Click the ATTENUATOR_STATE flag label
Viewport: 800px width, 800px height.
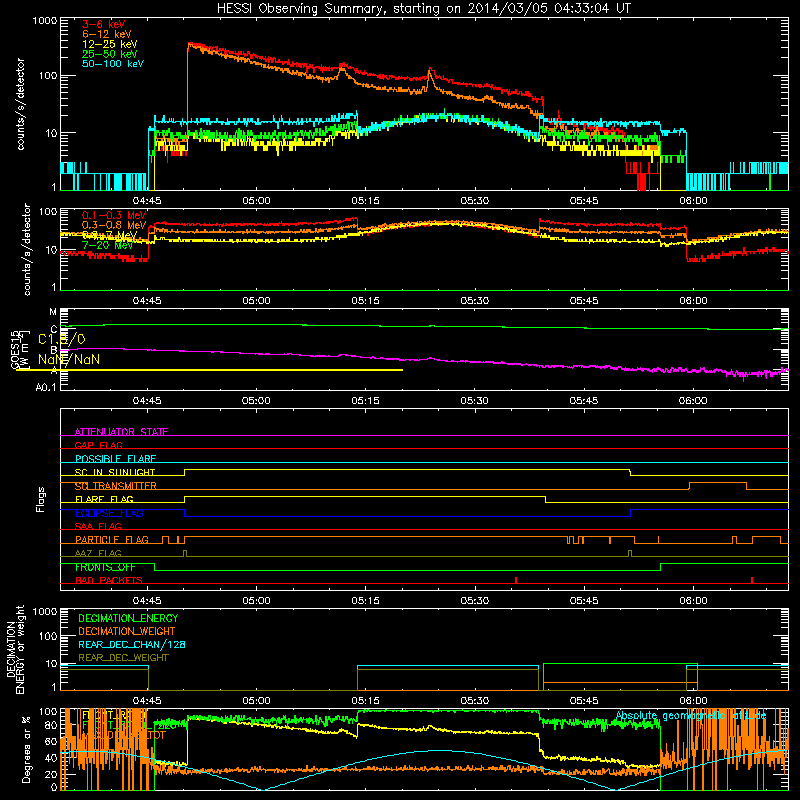click(x=121, y=432)
